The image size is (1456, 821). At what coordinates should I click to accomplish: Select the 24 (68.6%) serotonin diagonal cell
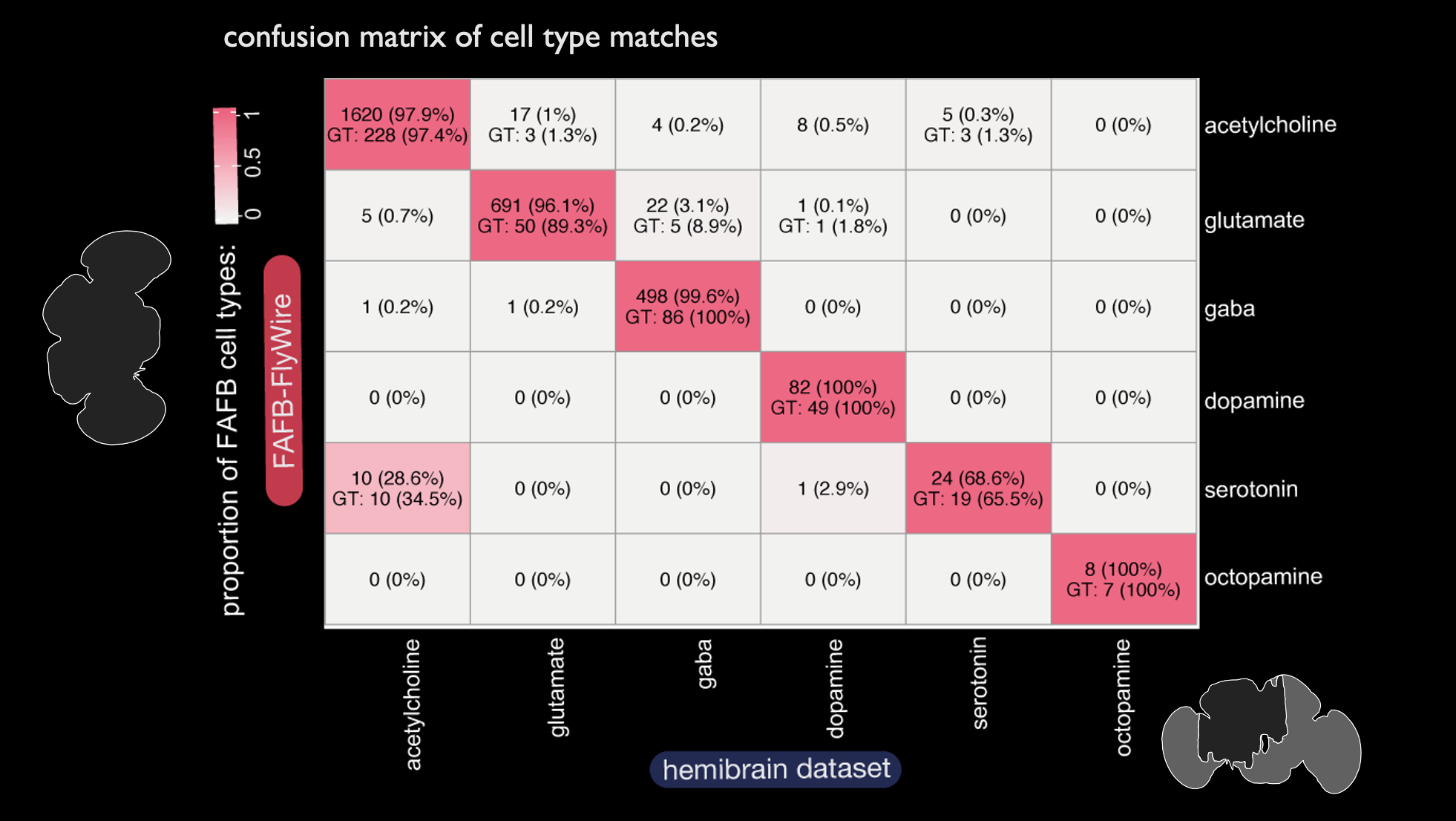coord(978,488)
